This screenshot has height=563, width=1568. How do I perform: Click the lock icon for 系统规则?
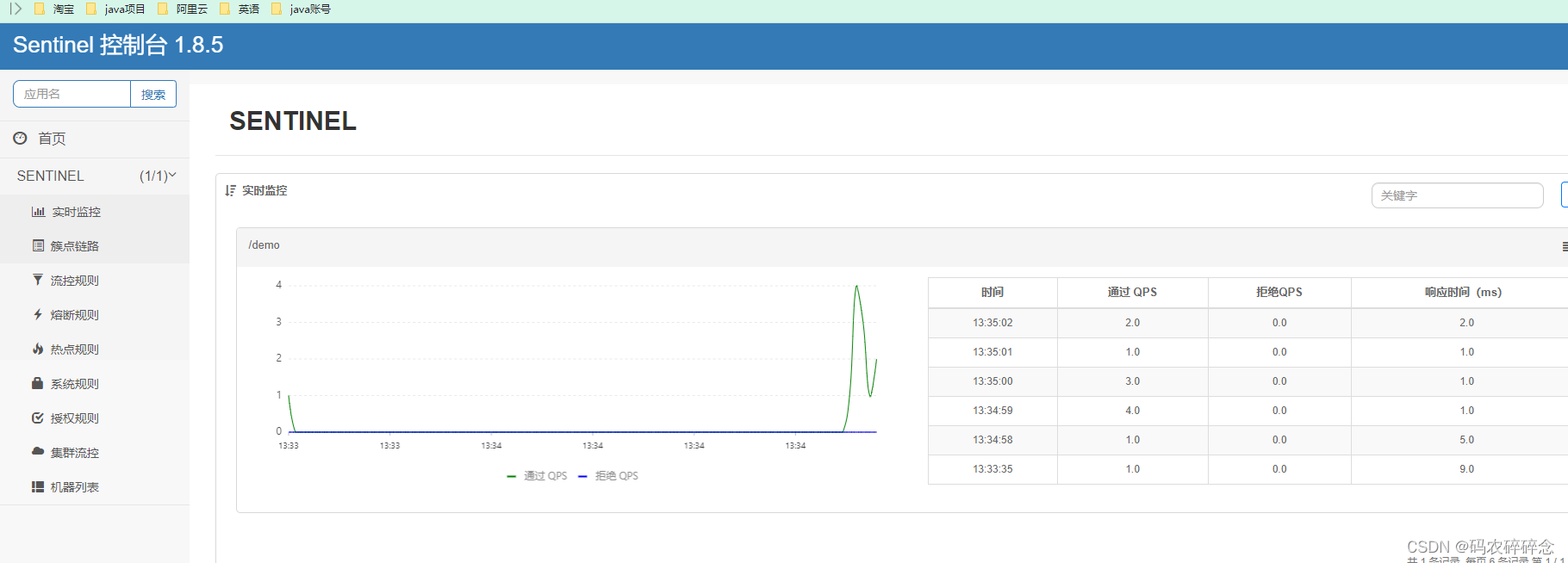tap(38, 383)
